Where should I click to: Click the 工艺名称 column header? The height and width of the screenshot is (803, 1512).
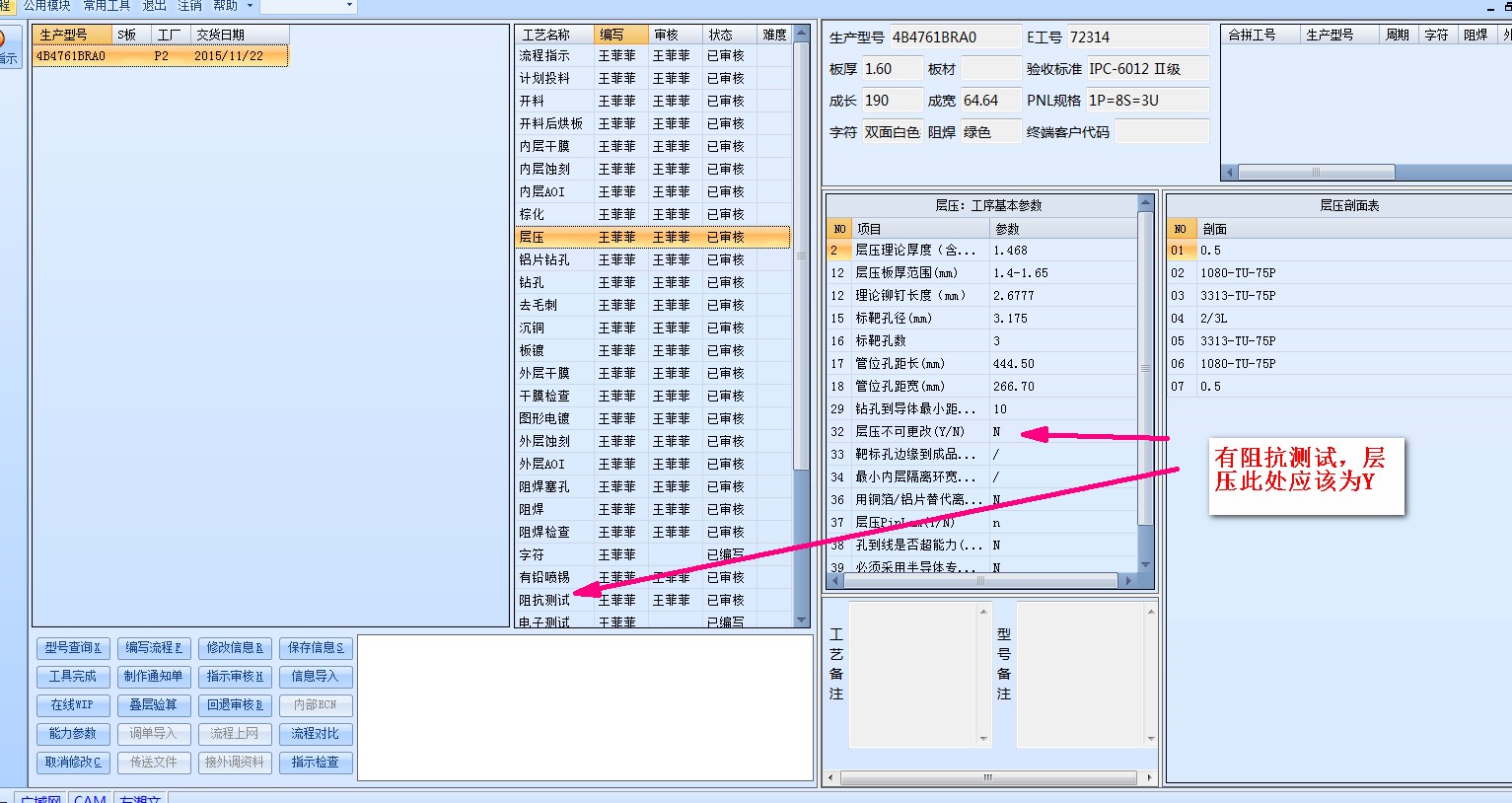pyautogui.click(x=555, y=35)
